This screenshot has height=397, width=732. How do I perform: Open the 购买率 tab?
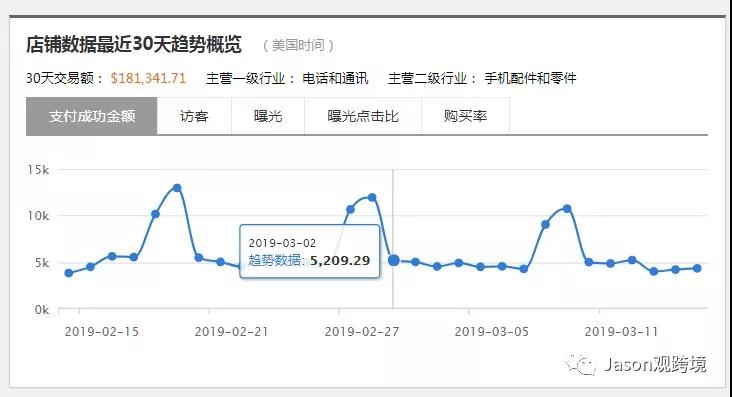(x=465, y=116)
